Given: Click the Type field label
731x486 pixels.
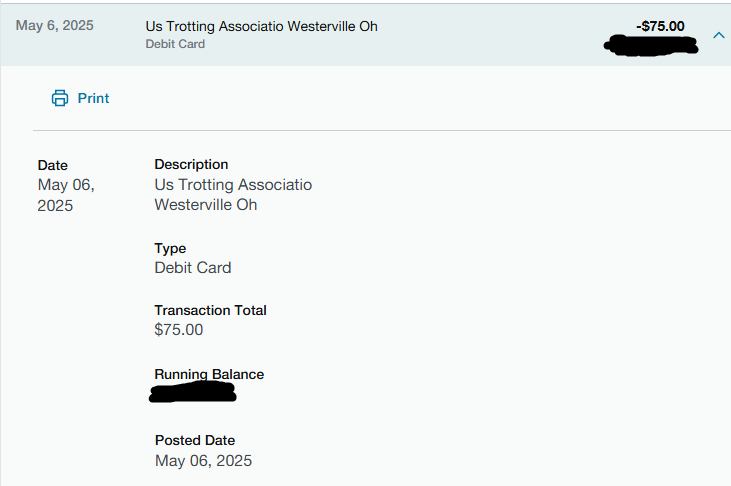Looking at the screenshot, I should 170,249.
